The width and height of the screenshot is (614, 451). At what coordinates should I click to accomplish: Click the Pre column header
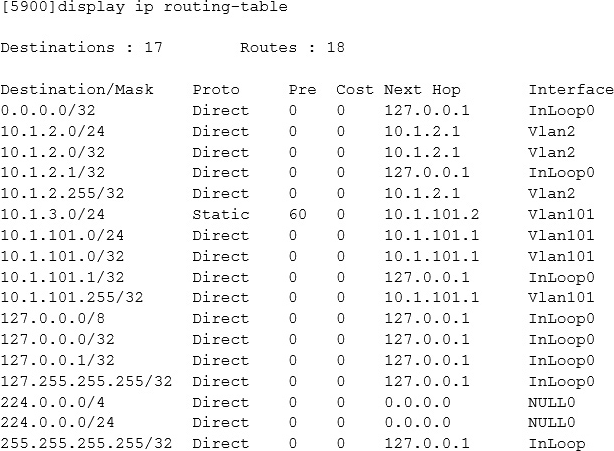click(x=301, y=90)
